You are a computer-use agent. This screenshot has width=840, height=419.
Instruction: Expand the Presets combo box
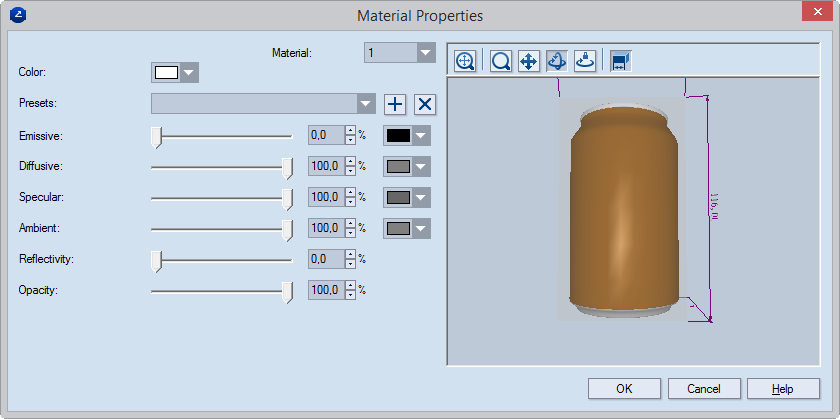pos(366,104)
